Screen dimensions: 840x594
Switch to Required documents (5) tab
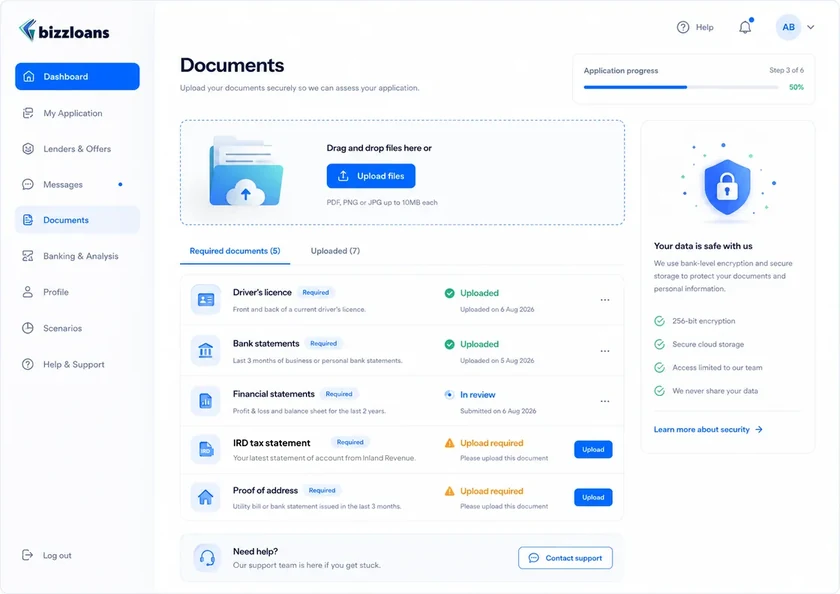tap(235, 251)
